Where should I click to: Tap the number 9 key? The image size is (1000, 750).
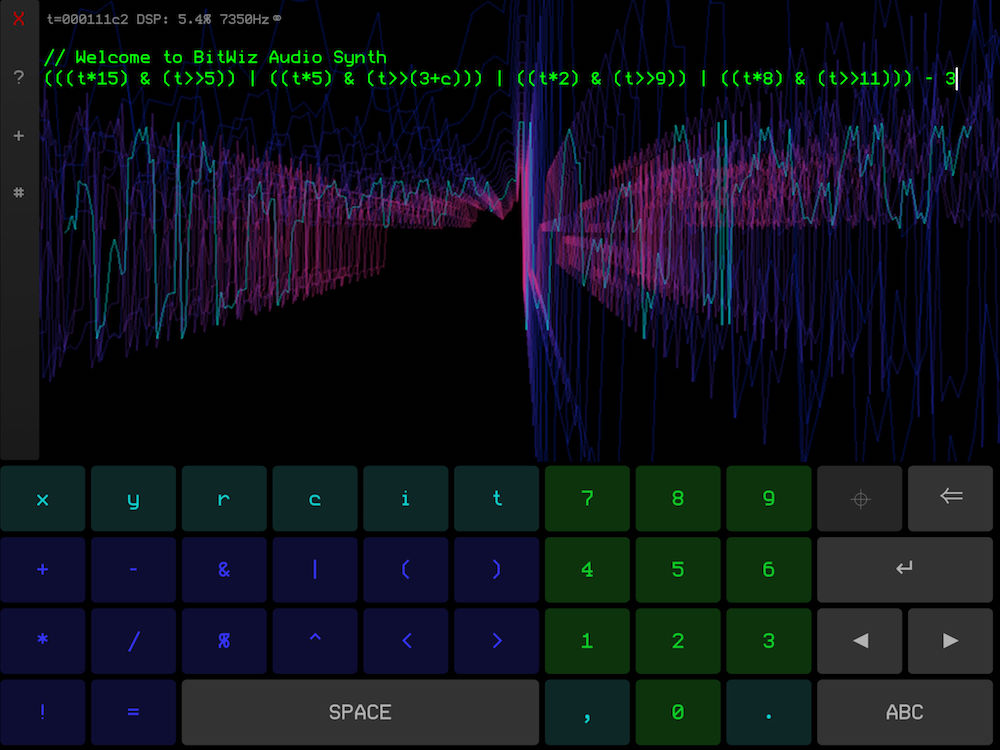768,498
